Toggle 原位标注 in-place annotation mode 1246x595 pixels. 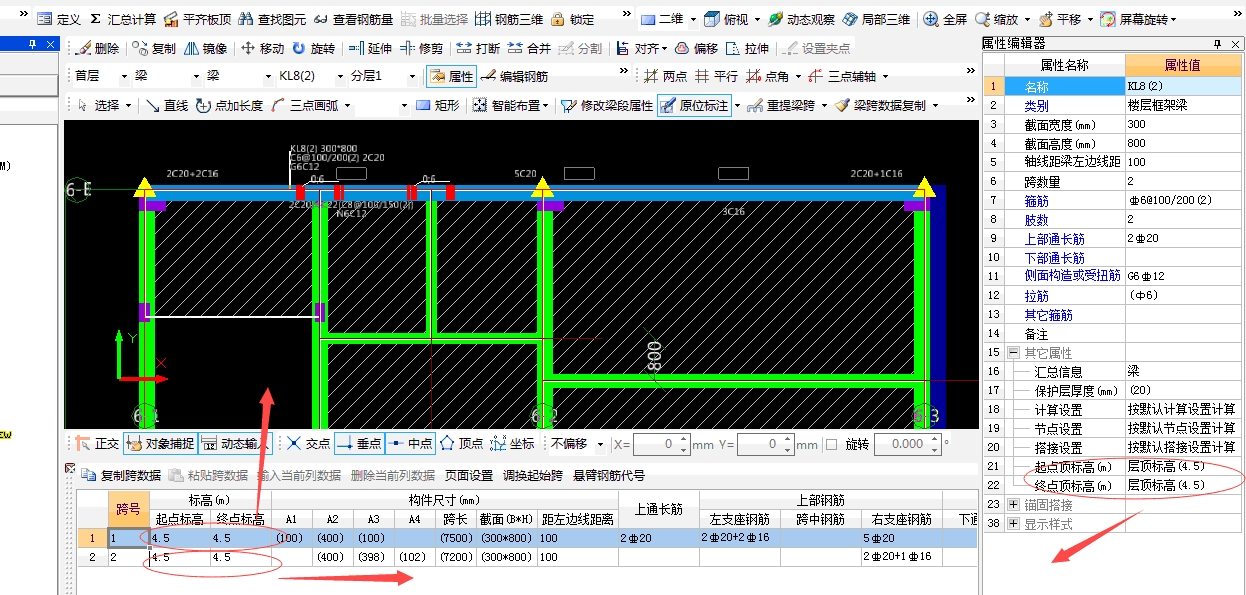695,105
